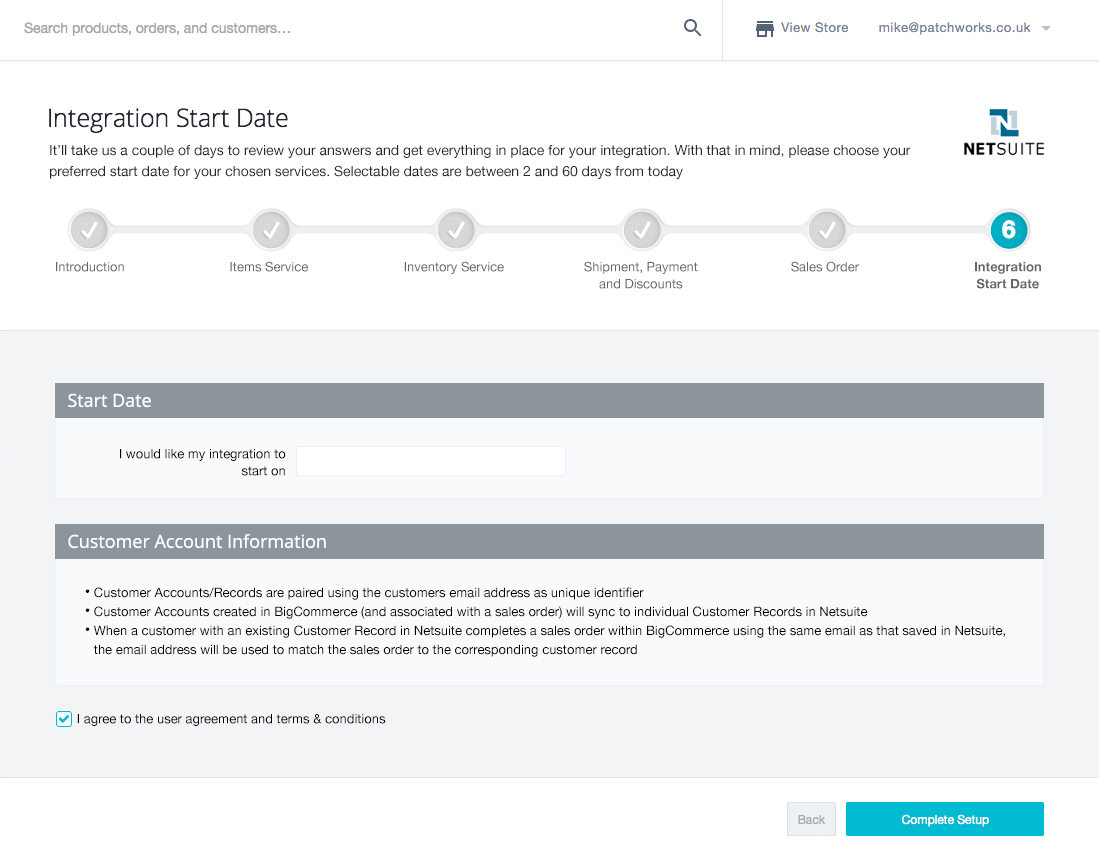This screenshot has width=1099, height=867.
Task: Go to the Sales Order step label
Action: pyautogui.click(x=824, y=267)
